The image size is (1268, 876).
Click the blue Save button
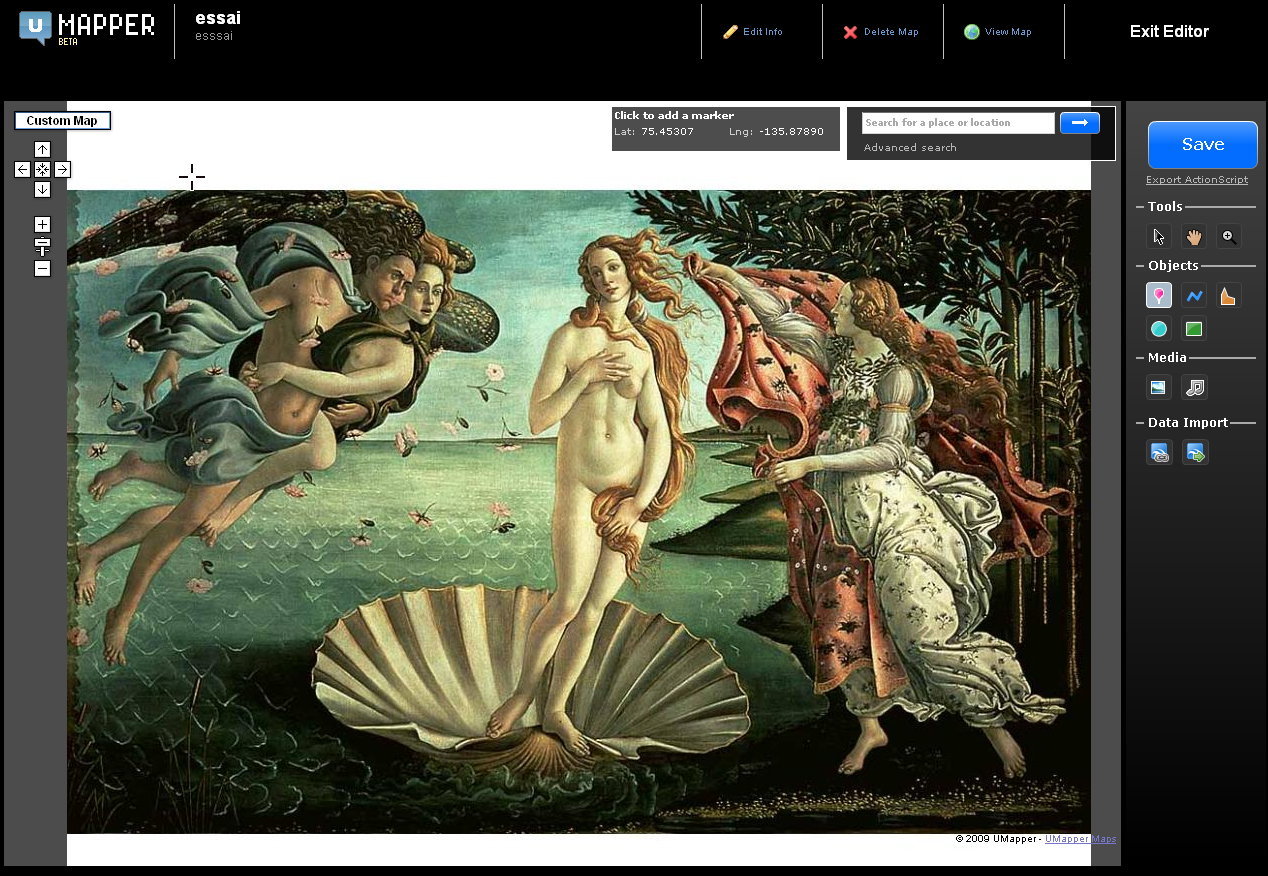[1203, 145]
